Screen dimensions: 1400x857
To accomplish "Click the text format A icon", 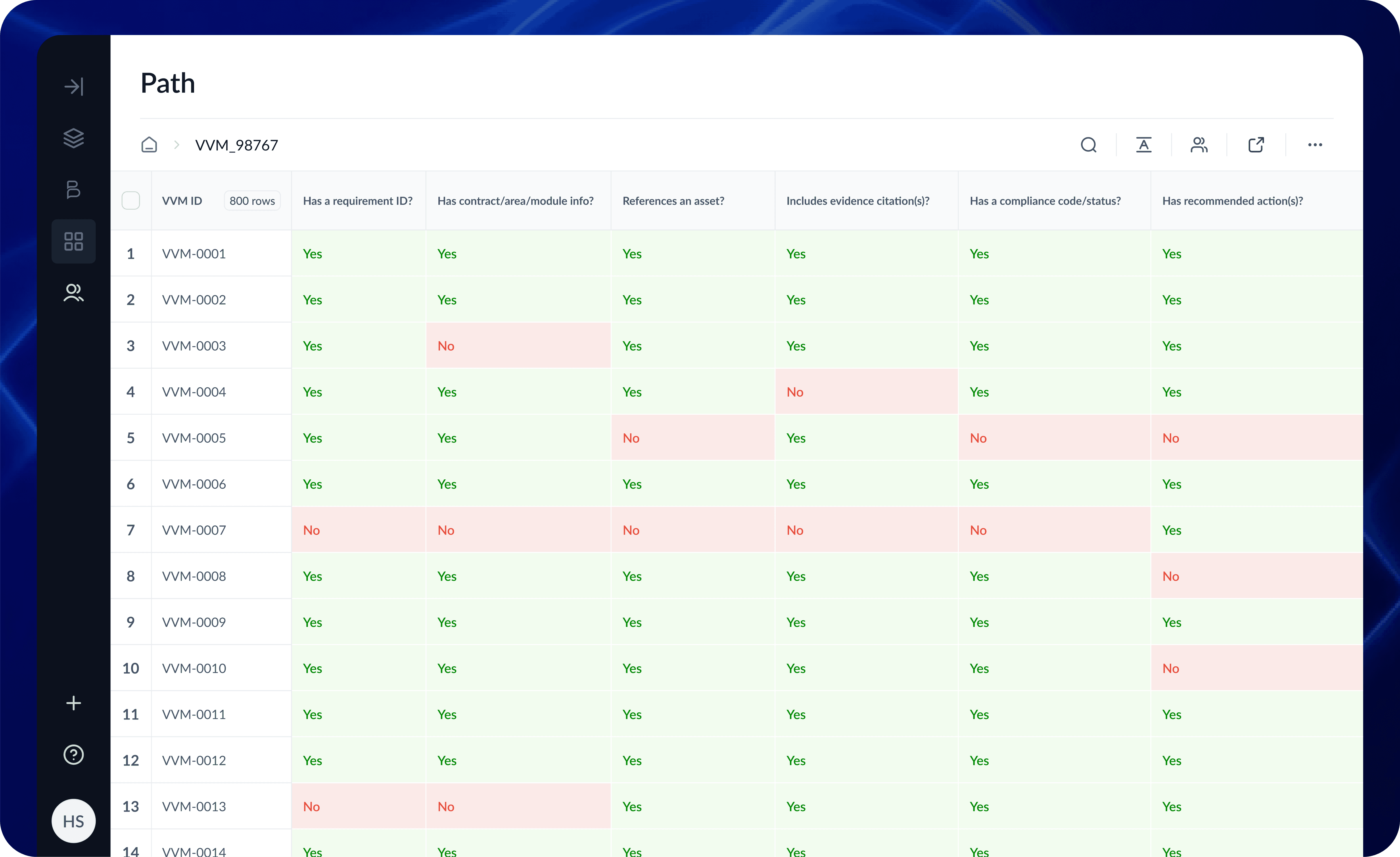I will coord(1144,145).
